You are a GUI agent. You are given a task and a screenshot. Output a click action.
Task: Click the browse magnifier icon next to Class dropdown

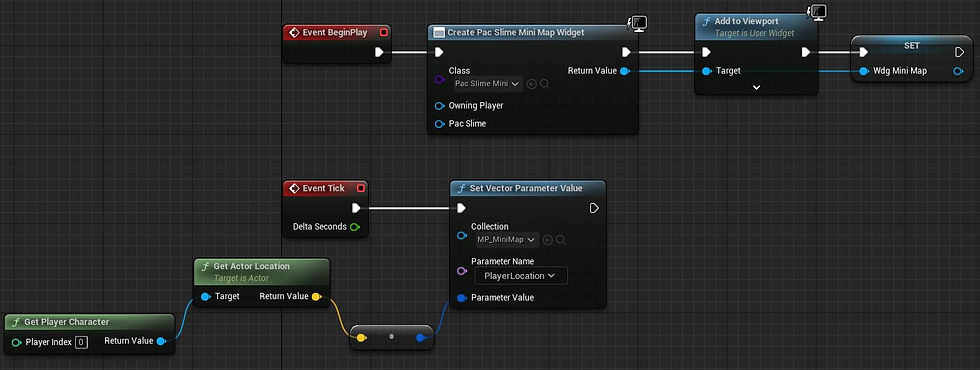pyautogui.click(x=545, y=84)
